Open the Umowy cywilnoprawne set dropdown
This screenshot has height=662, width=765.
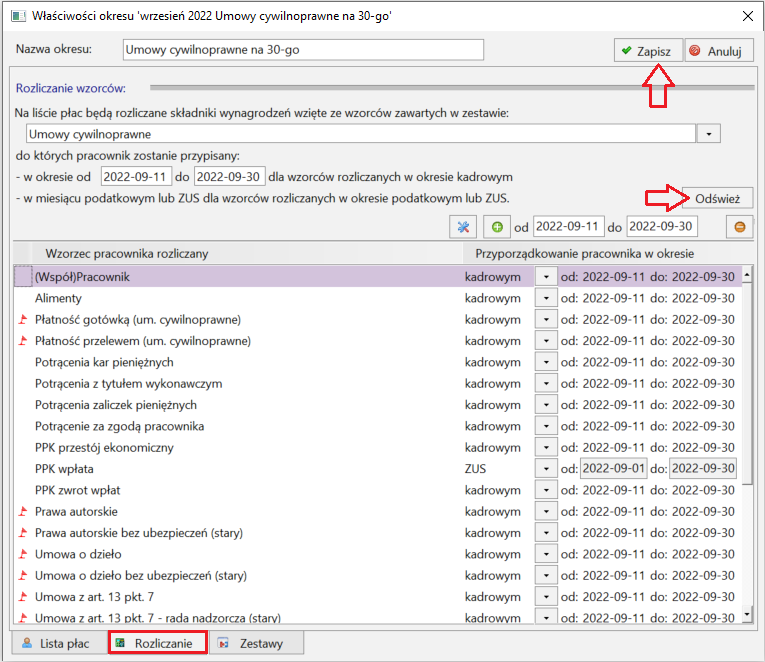(x=709, y=134)
